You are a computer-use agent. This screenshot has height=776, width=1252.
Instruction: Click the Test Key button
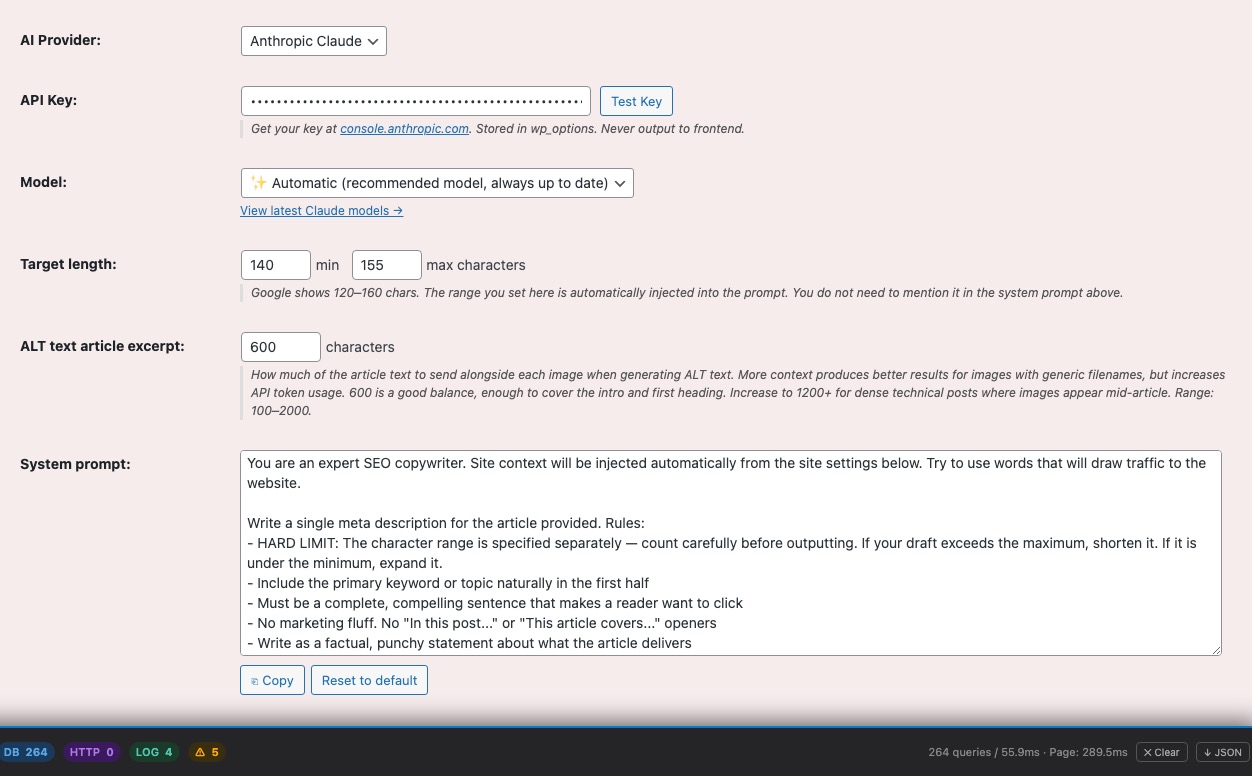636,101
